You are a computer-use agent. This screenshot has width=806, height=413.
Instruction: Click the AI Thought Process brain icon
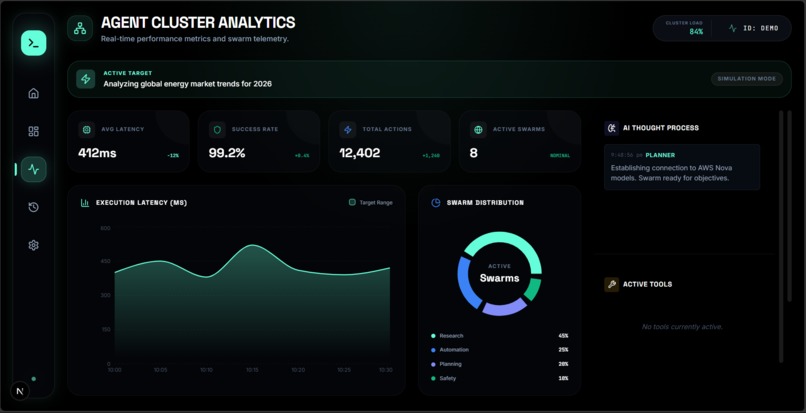click(x=611, y=128)
